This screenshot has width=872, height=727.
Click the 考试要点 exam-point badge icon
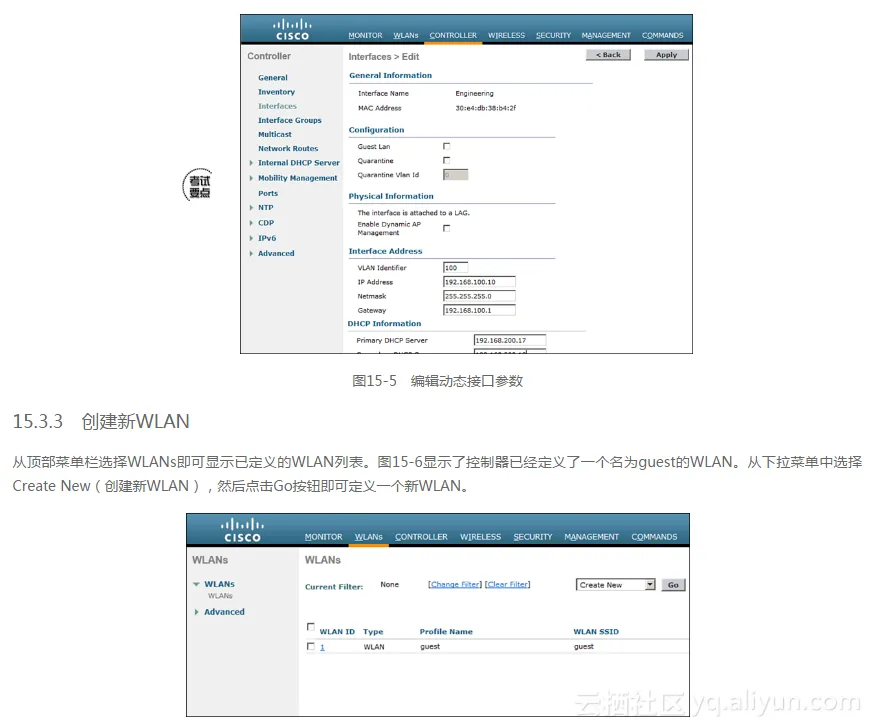[198, 185]
